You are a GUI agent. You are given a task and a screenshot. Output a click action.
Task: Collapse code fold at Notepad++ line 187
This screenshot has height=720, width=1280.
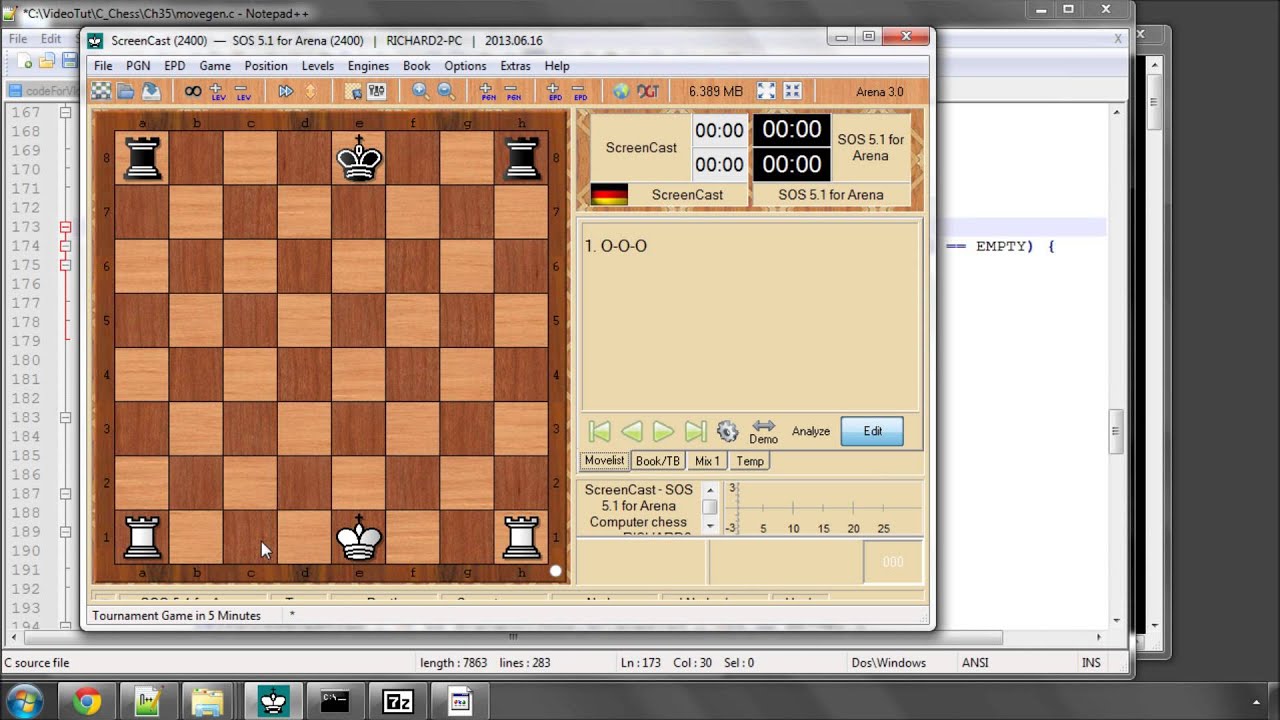coord(66,493)
